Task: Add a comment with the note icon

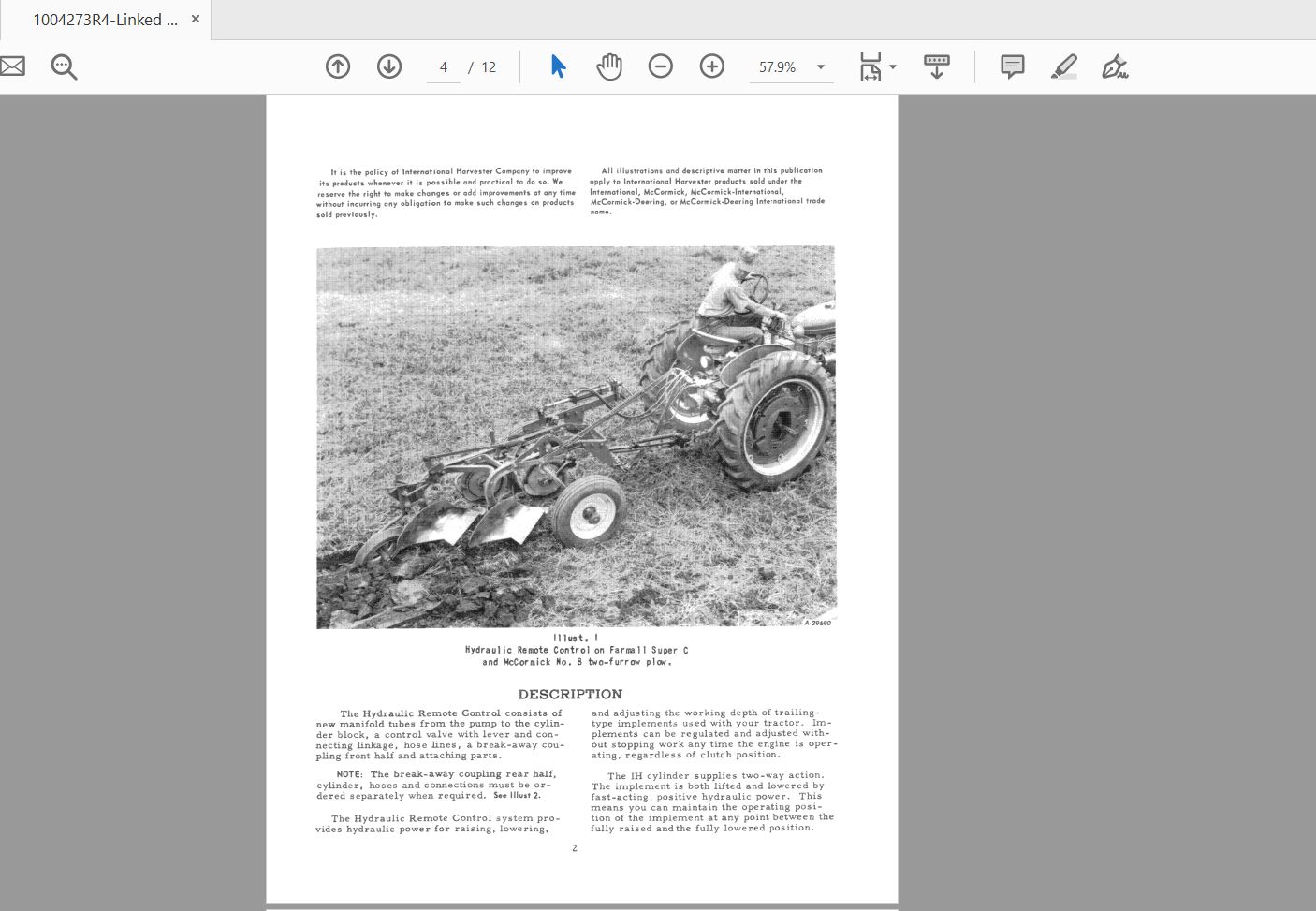Action: (x=1012, y=66)
